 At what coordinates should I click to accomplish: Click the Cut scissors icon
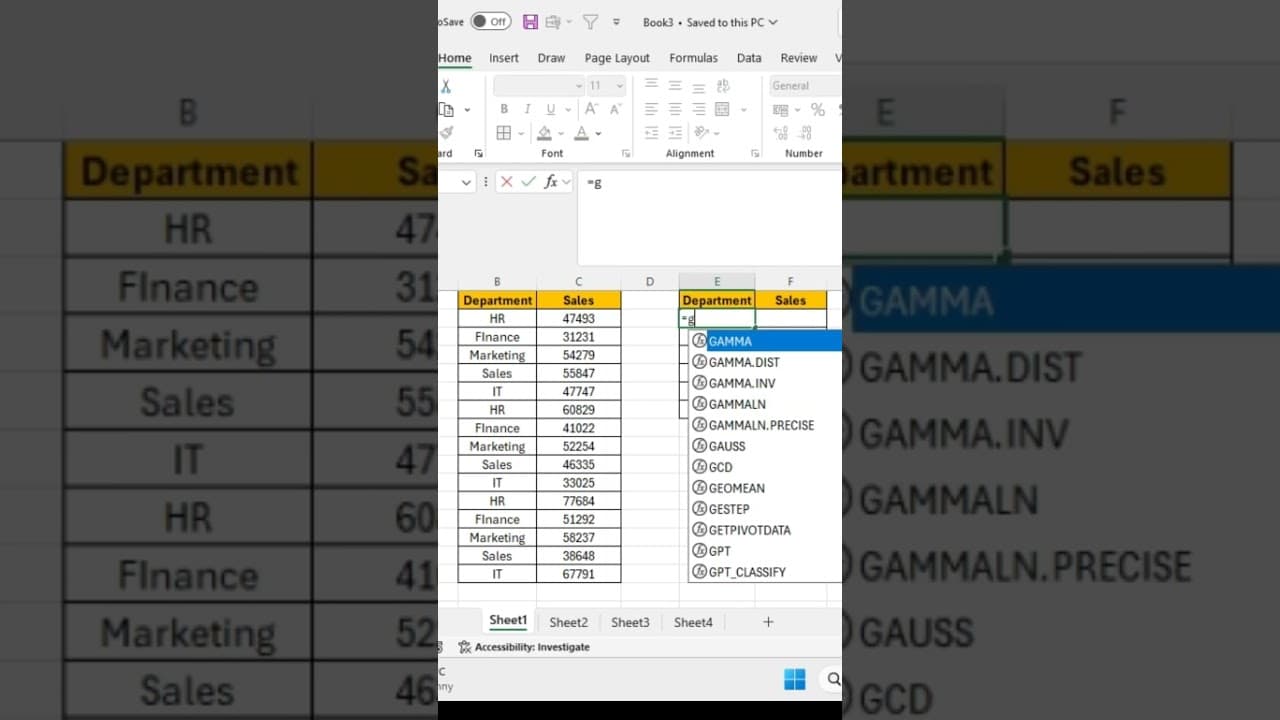(x=446, y=86)
